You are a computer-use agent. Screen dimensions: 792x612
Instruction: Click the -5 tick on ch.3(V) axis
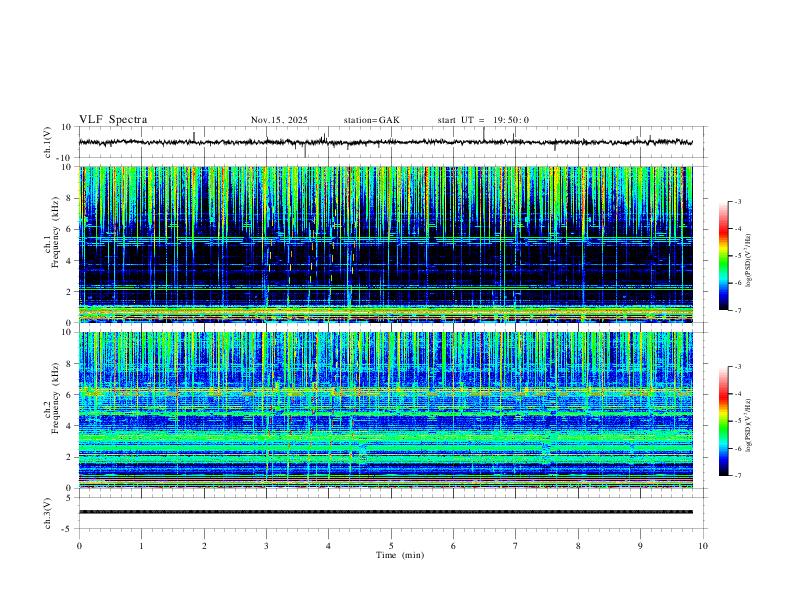pyautogui.click(x=68, y=529)
